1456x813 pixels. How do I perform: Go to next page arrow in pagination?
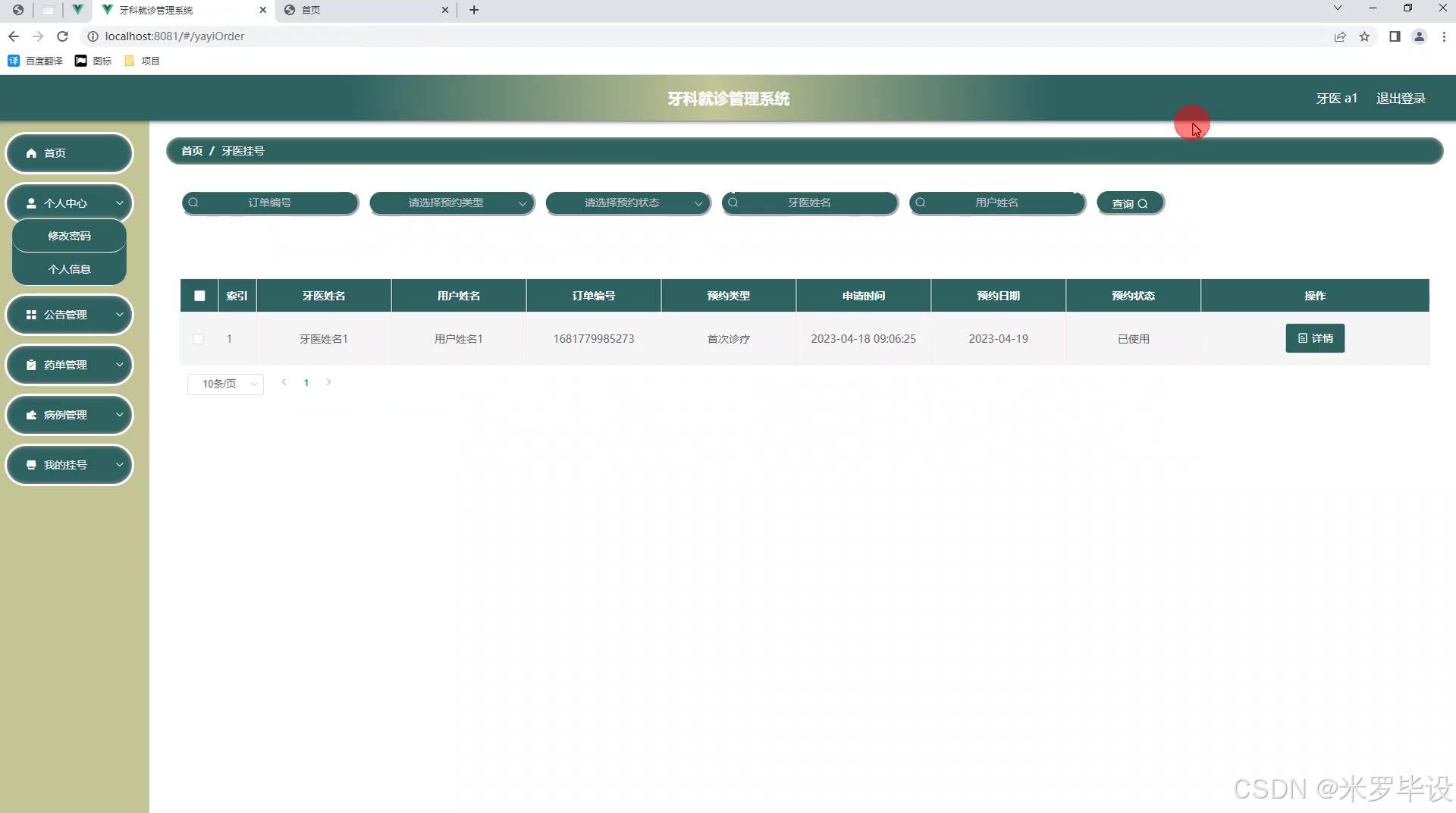coord(328,382)
